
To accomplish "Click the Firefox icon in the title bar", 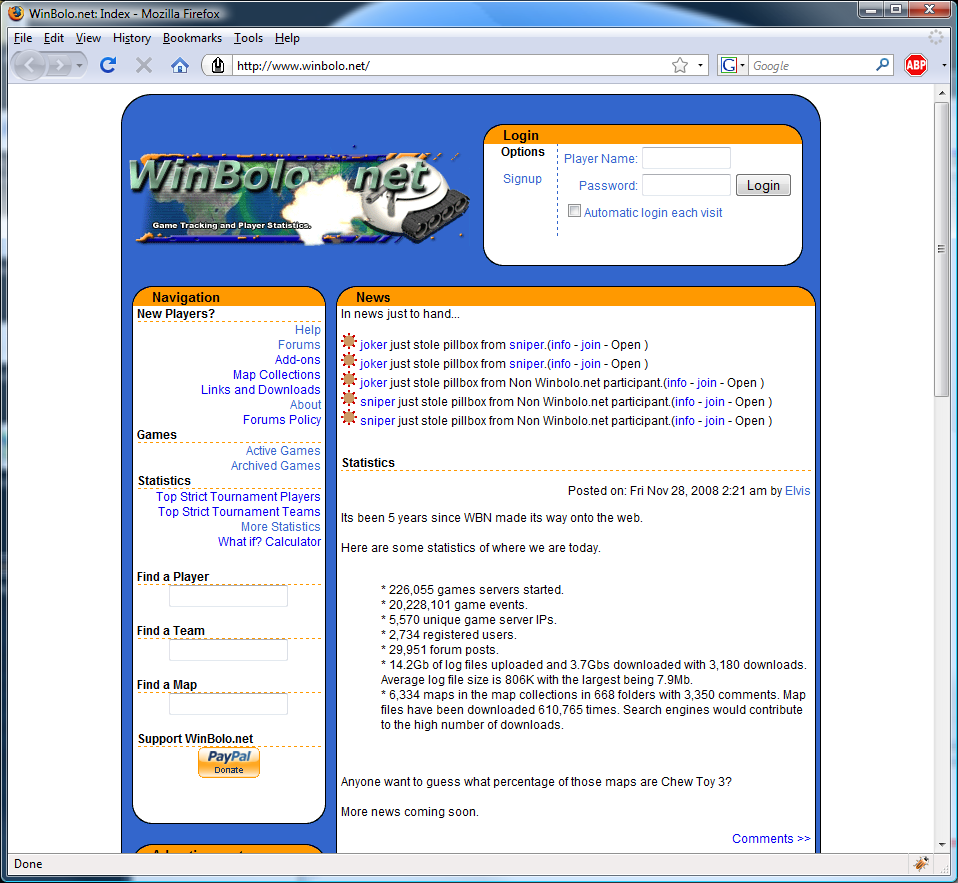I will pyautogui.click(x=15, y=13).
